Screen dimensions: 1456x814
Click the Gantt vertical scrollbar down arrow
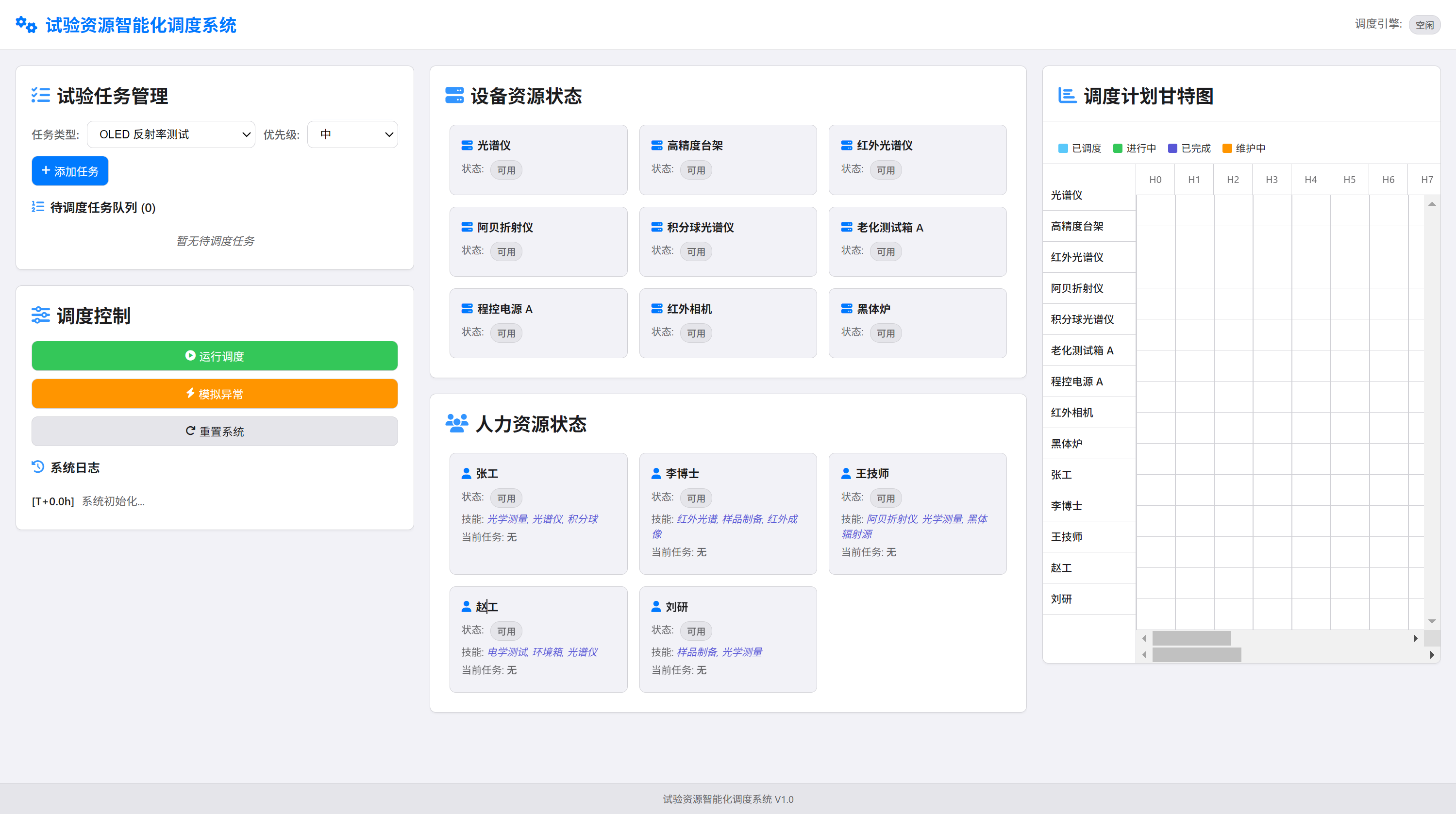pos(1432,621)
